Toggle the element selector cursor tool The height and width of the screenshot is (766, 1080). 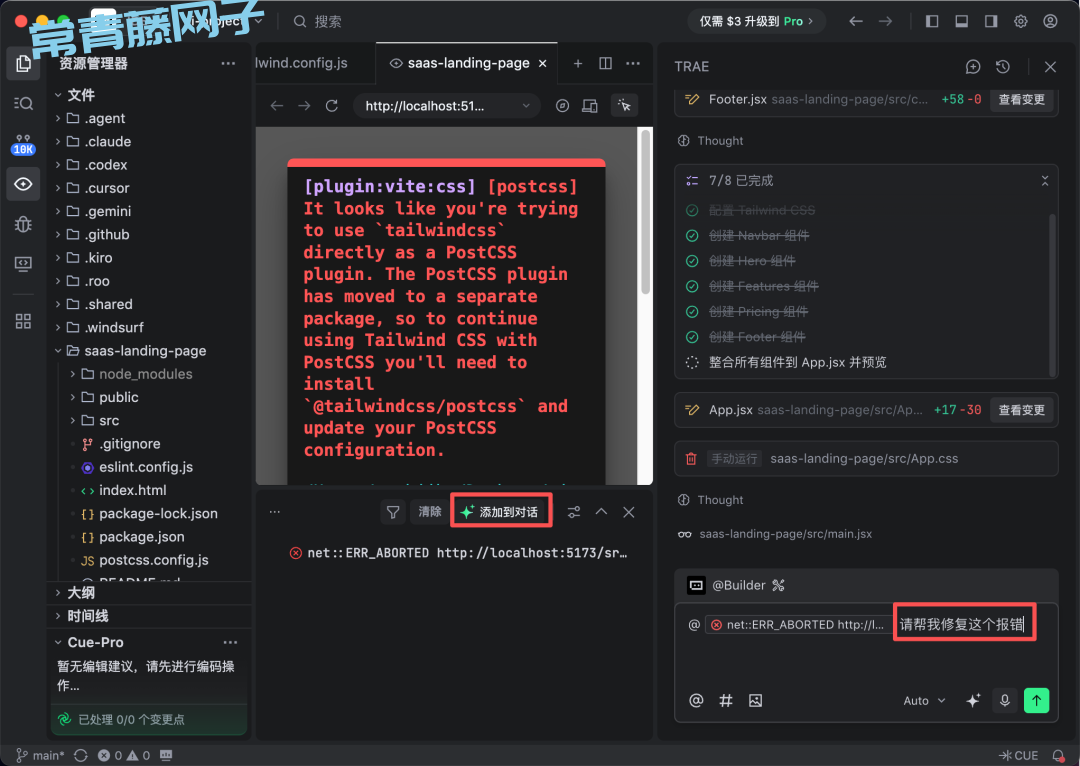click(624, 106)
